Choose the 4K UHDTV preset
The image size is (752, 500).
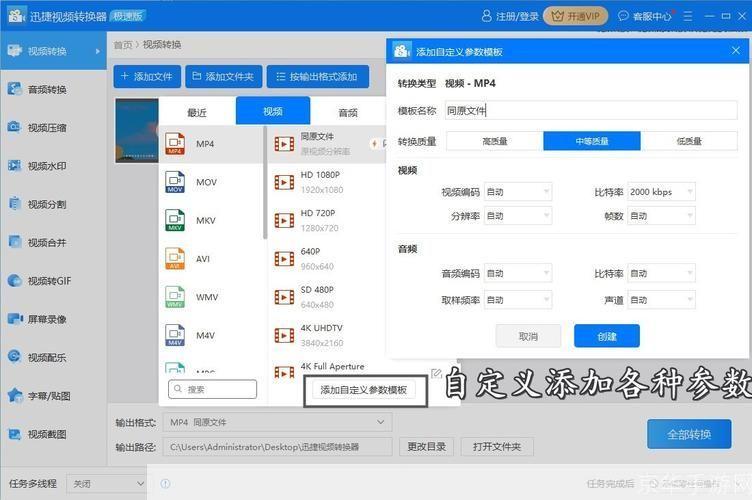click(x=327, y=336)
